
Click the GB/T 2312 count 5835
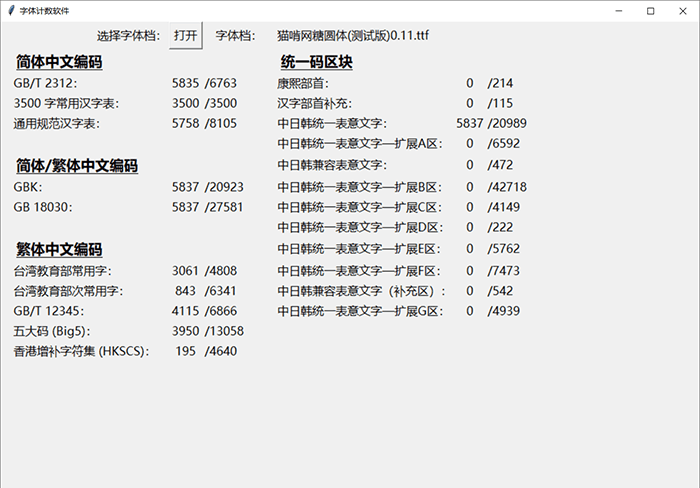click(185, 83)
